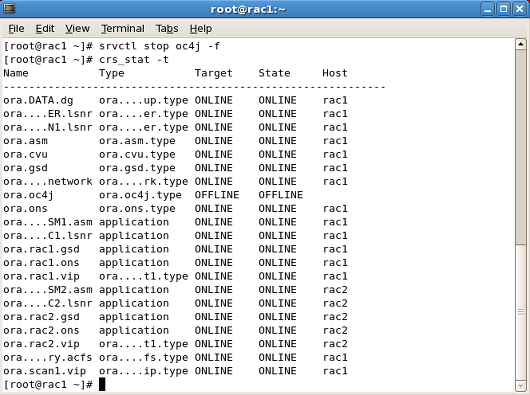Click the 'ora....N1.lsnr' resource name

(x=48, y=127)
